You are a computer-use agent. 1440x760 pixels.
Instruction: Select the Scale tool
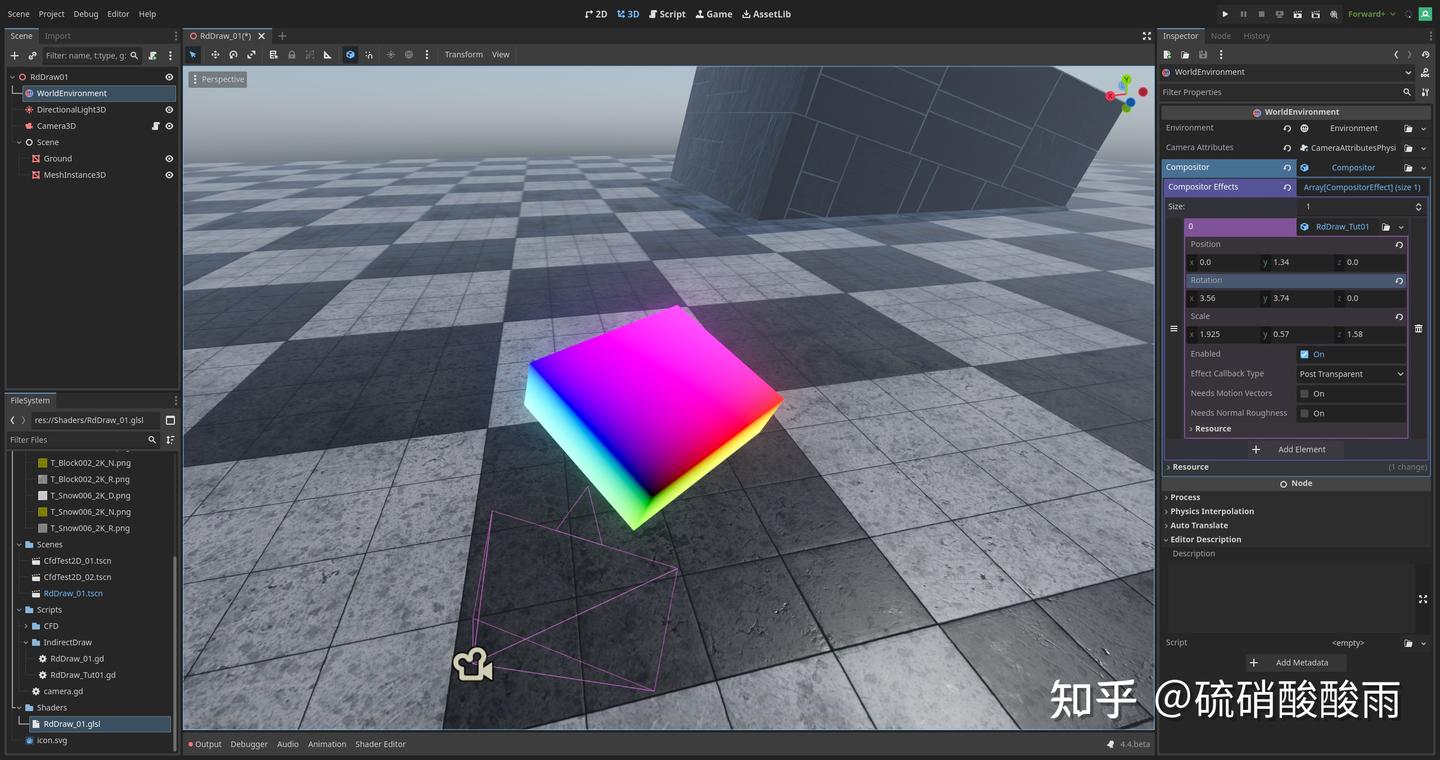(x=251, y=54)
